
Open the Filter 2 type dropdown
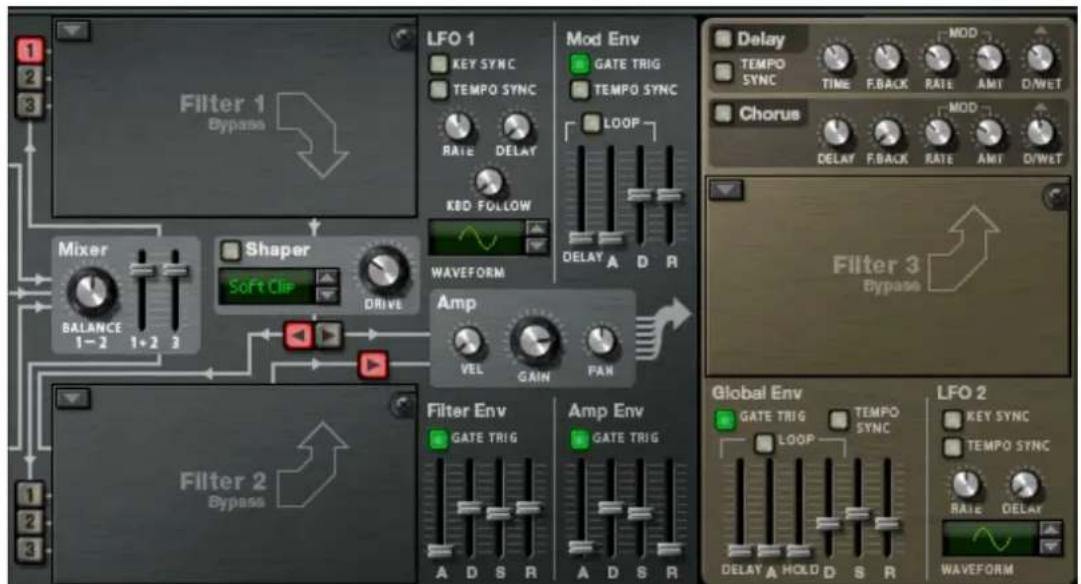point(72,398)
